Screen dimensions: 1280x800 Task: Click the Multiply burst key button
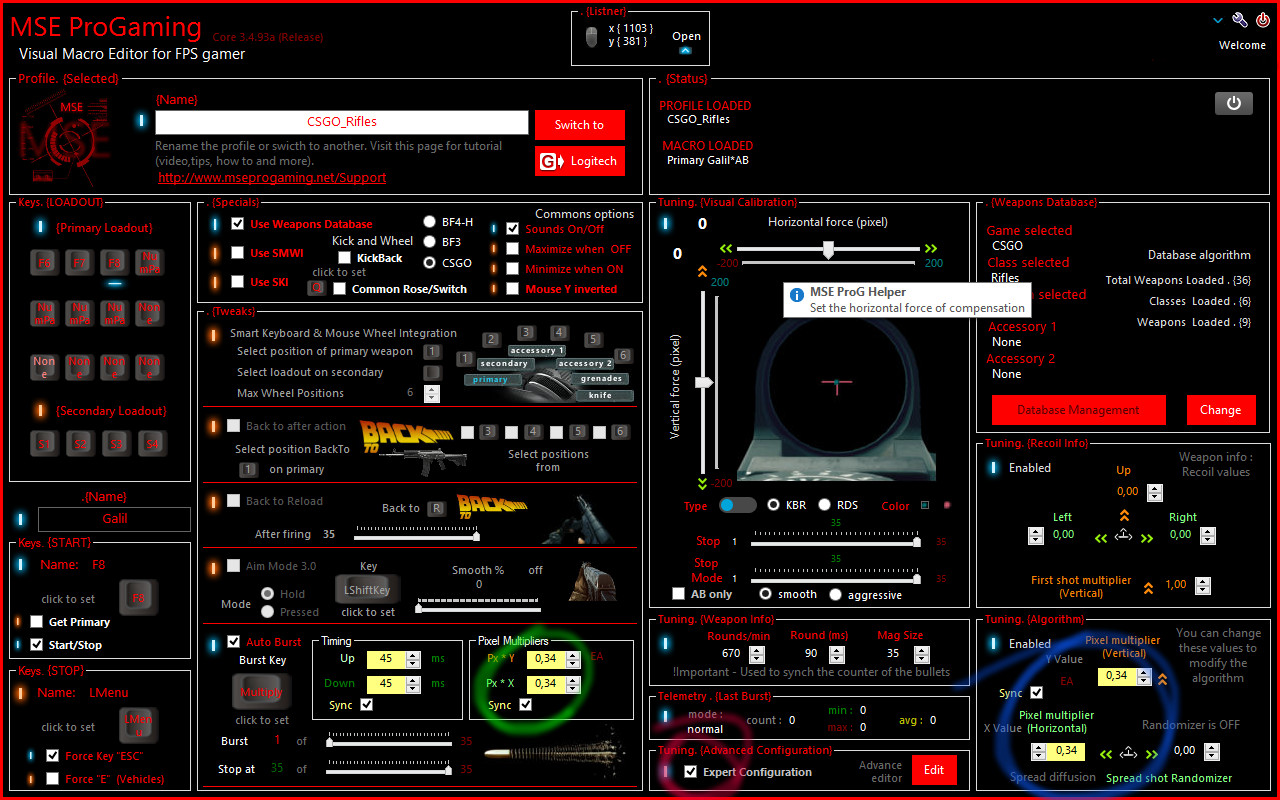click(x=262, y=692)
